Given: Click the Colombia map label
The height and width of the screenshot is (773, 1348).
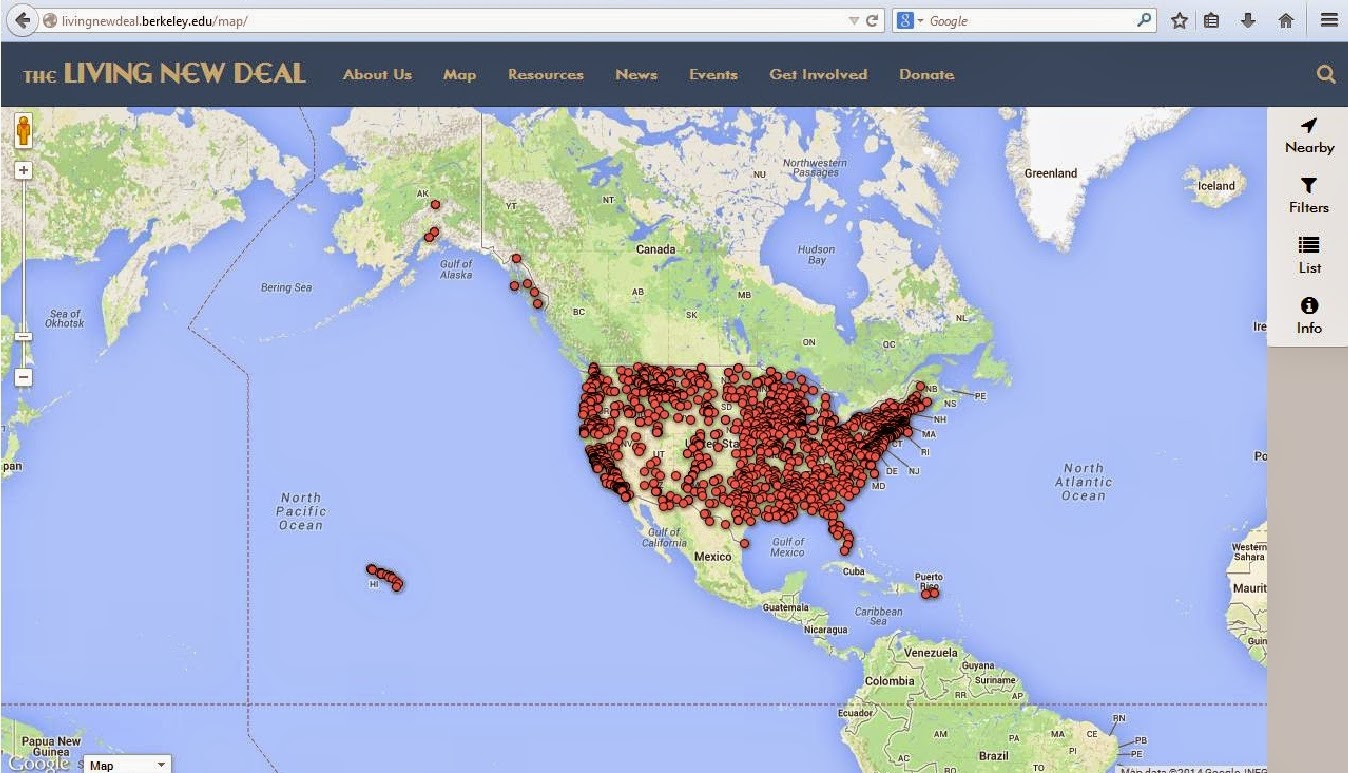Looking at the screenshot, I should pyautogui.click(x=889, y=681).
